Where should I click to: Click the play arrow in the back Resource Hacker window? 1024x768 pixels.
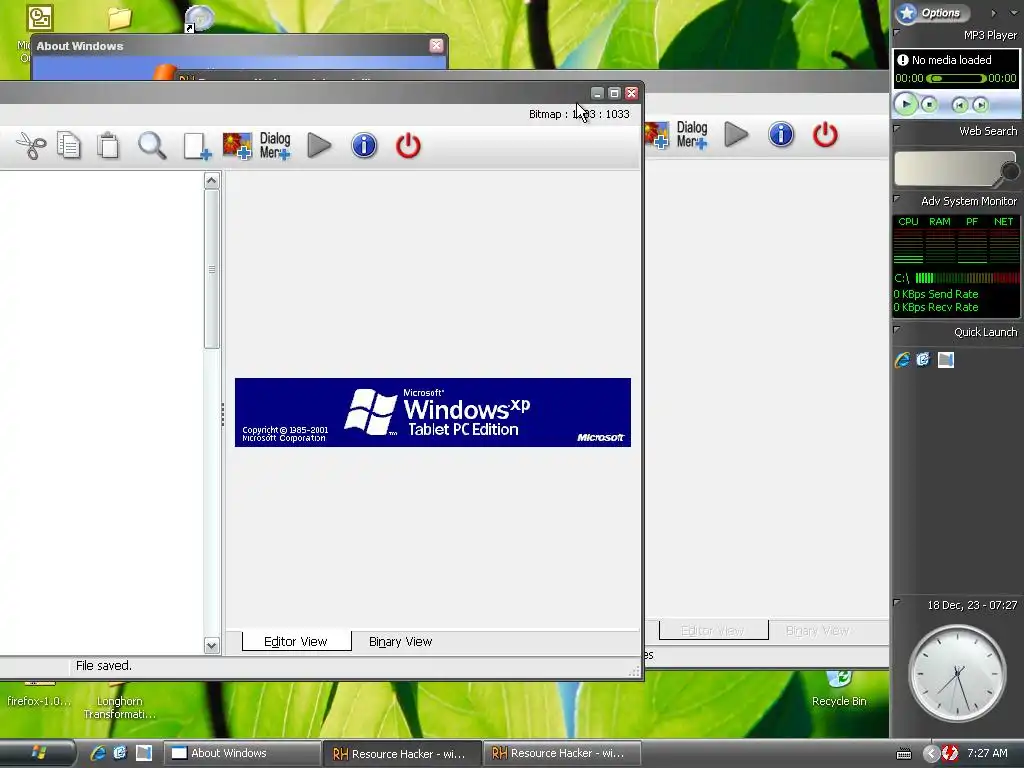[736, 135]
